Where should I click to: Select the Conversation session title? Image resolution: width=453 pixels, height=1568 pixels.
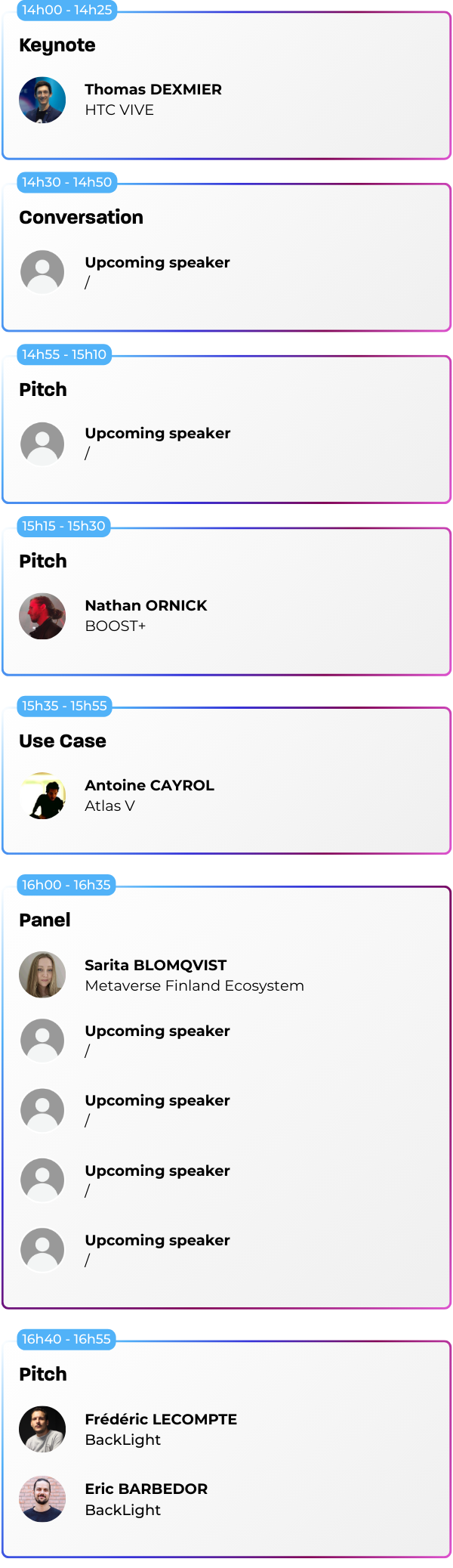pos(81,218)
